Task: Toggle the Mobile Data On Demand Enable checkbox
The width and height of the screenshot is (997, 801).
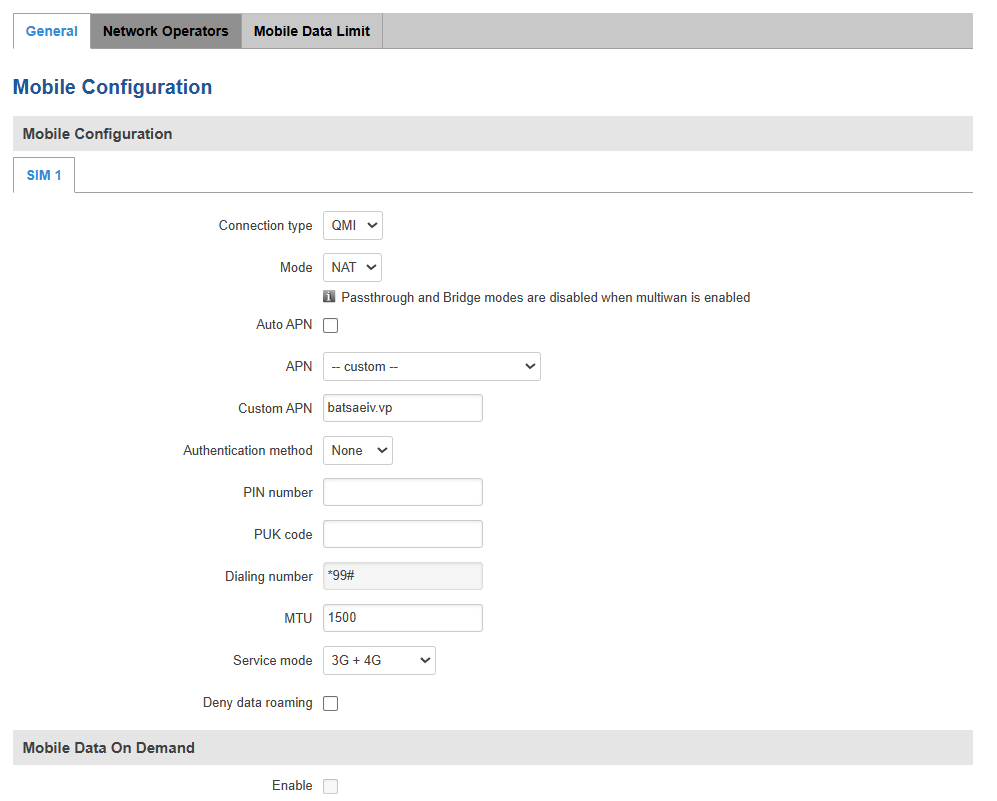Action: 331,787
